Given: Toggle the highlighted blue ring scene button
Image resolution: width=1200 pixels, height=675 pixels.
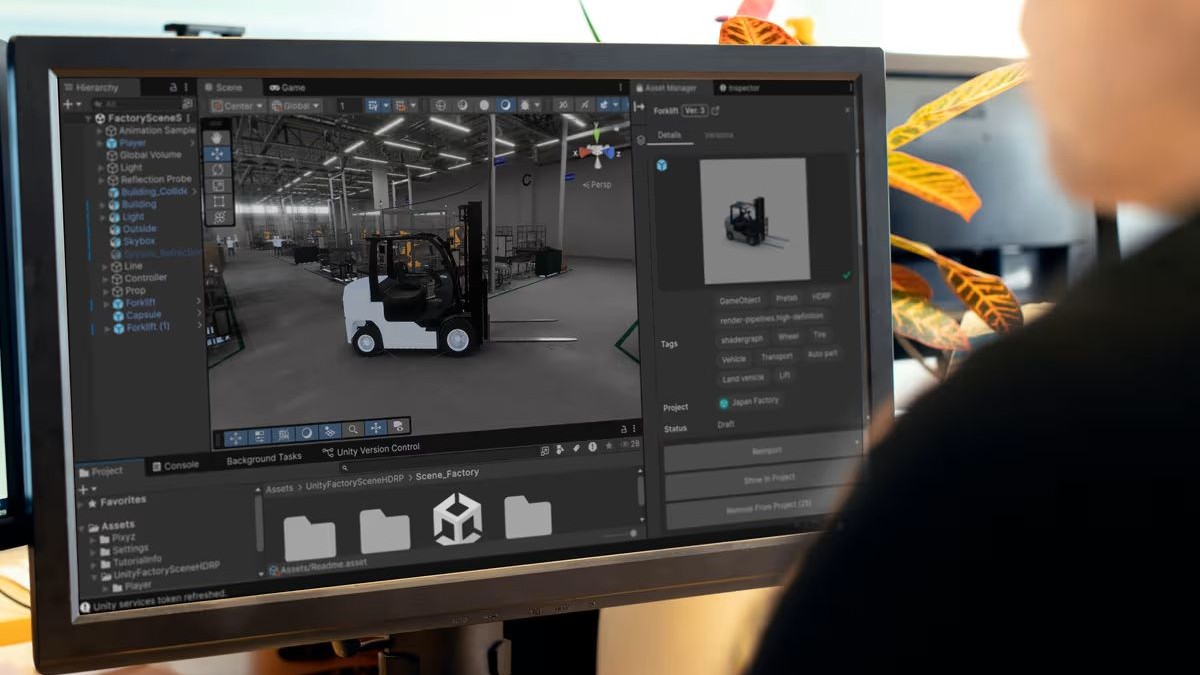Looking at the screenshot, I should [505, 105].
